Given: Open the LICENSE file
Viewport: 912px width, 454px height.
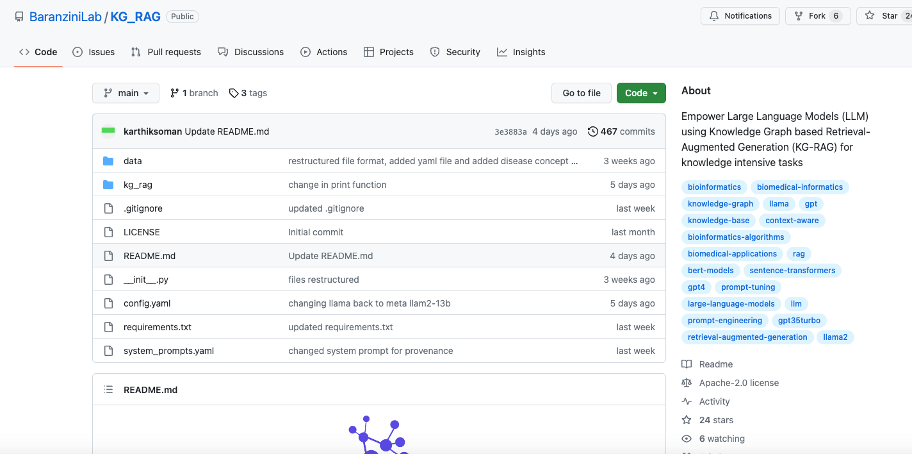Looking at the screenshot, I should click(x=141, y=232).
